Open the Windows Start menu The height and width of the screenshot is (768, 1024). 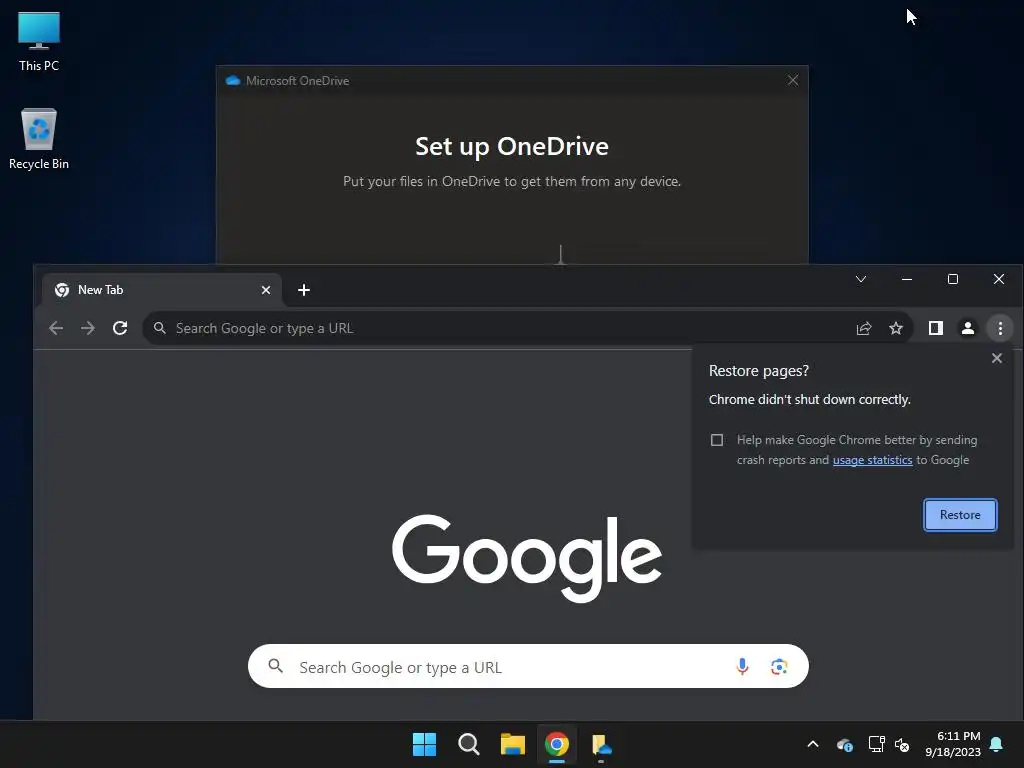(x=424, y=744)
